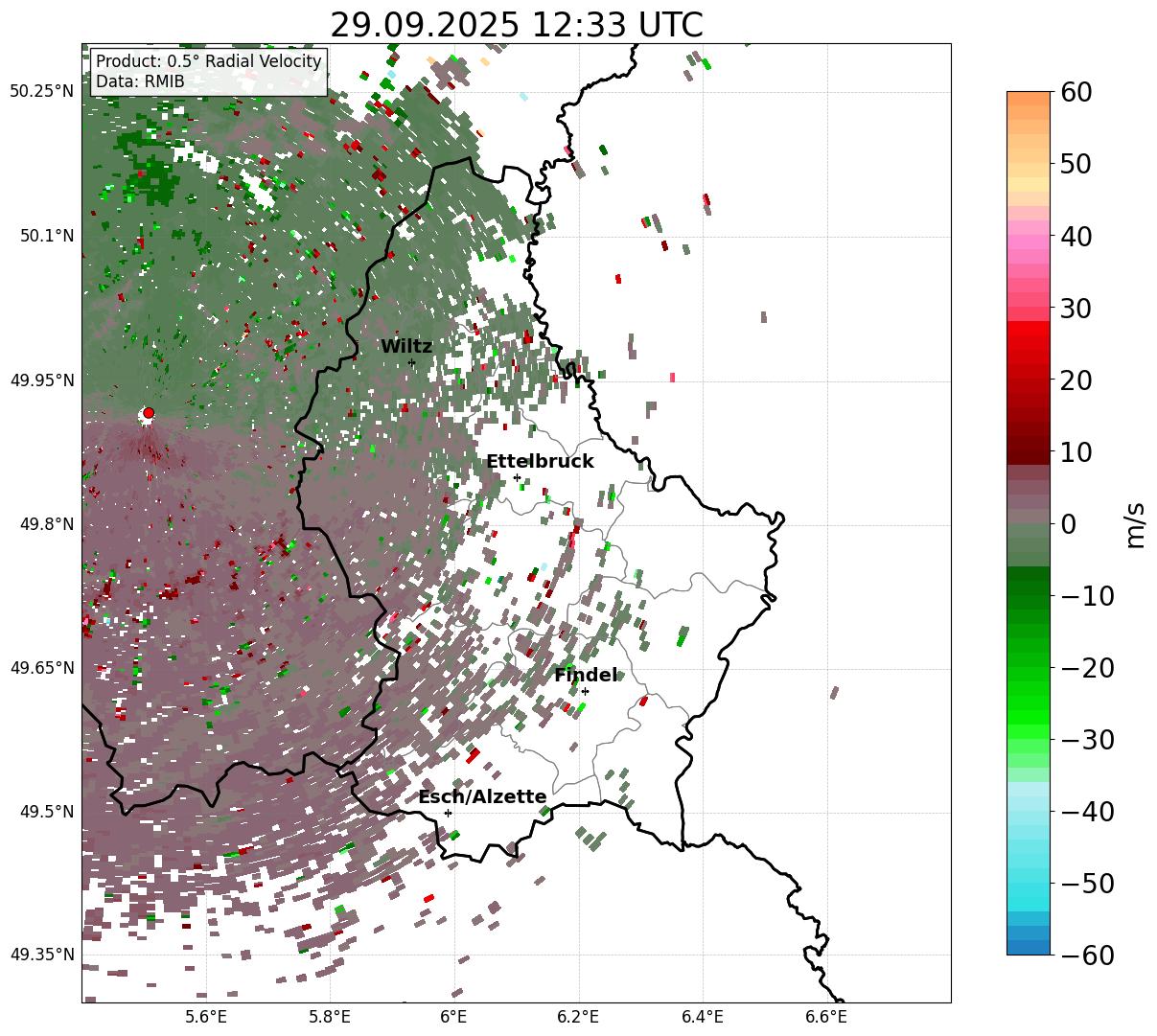Screen dimensions: 1157x1036
Task: Click the colorbar label 0
Action: click(1068, 523)
